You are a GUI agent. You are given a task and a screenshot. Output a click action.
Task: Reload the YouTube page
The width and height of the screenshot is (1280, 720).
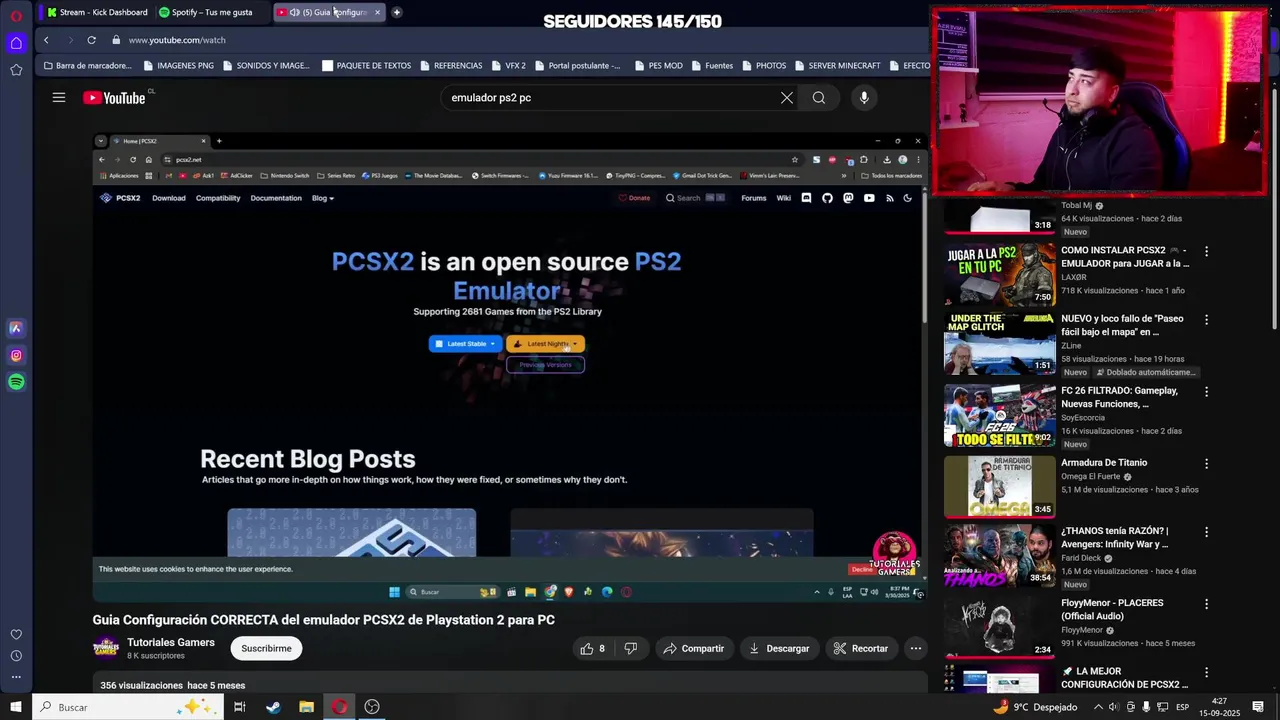click(x=91, y=40)
